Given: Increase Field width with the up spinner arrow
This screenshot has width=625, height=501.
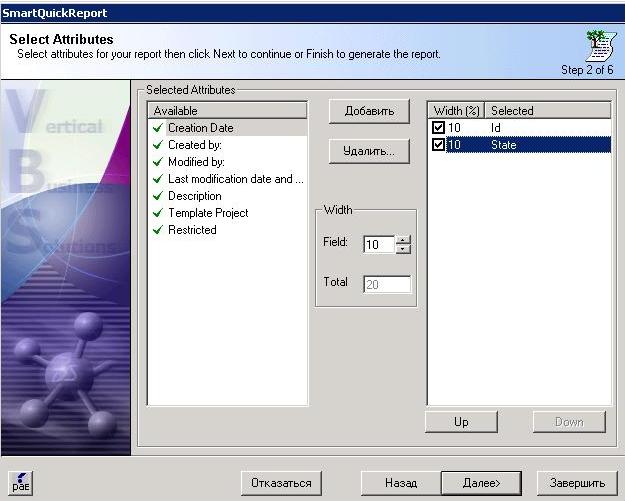Looking at the screenshot, I should tap(403, 240).
